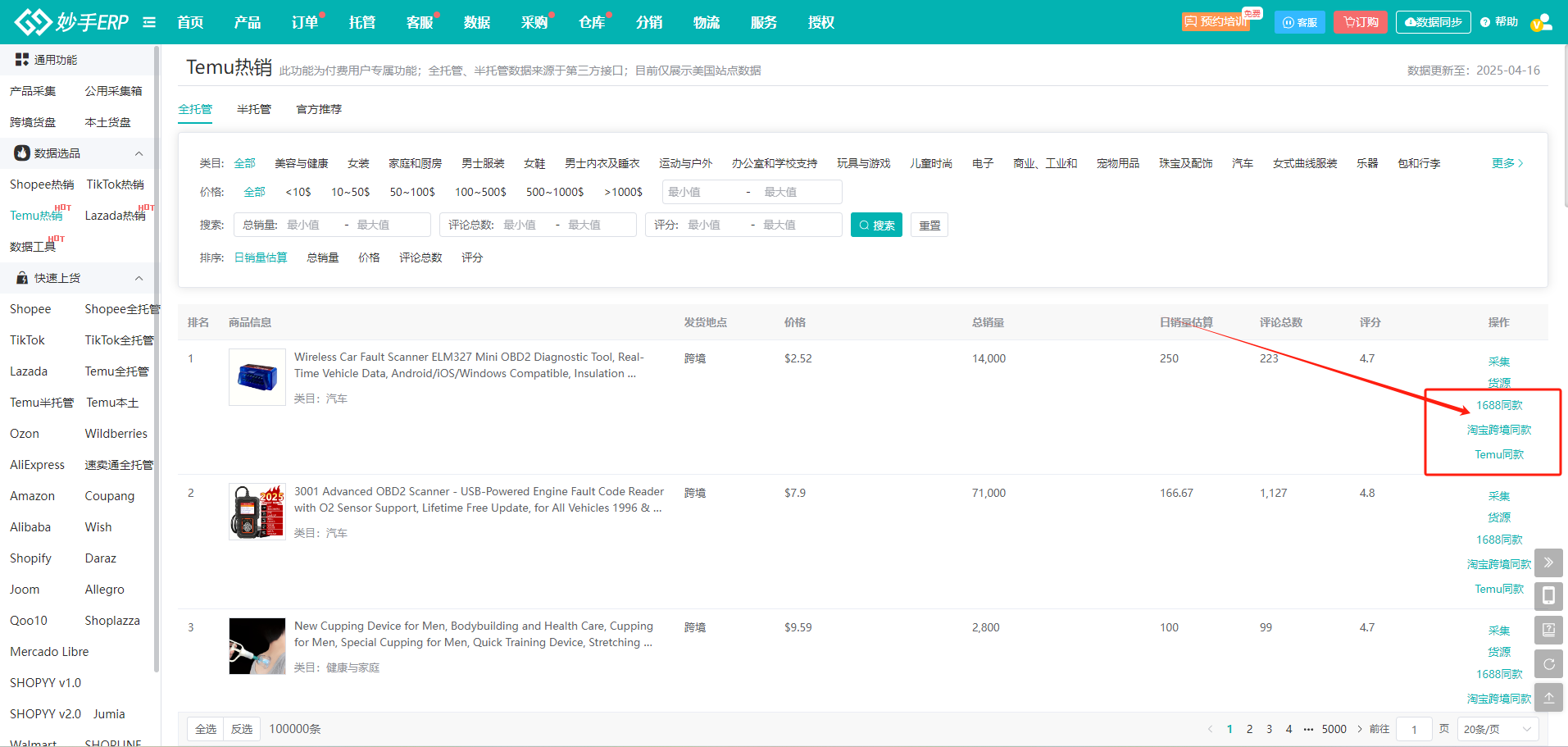This screenshot has width=1568, height=747.
Task: Click the floating back-to-top icon
Action: tap(1548, 697)
